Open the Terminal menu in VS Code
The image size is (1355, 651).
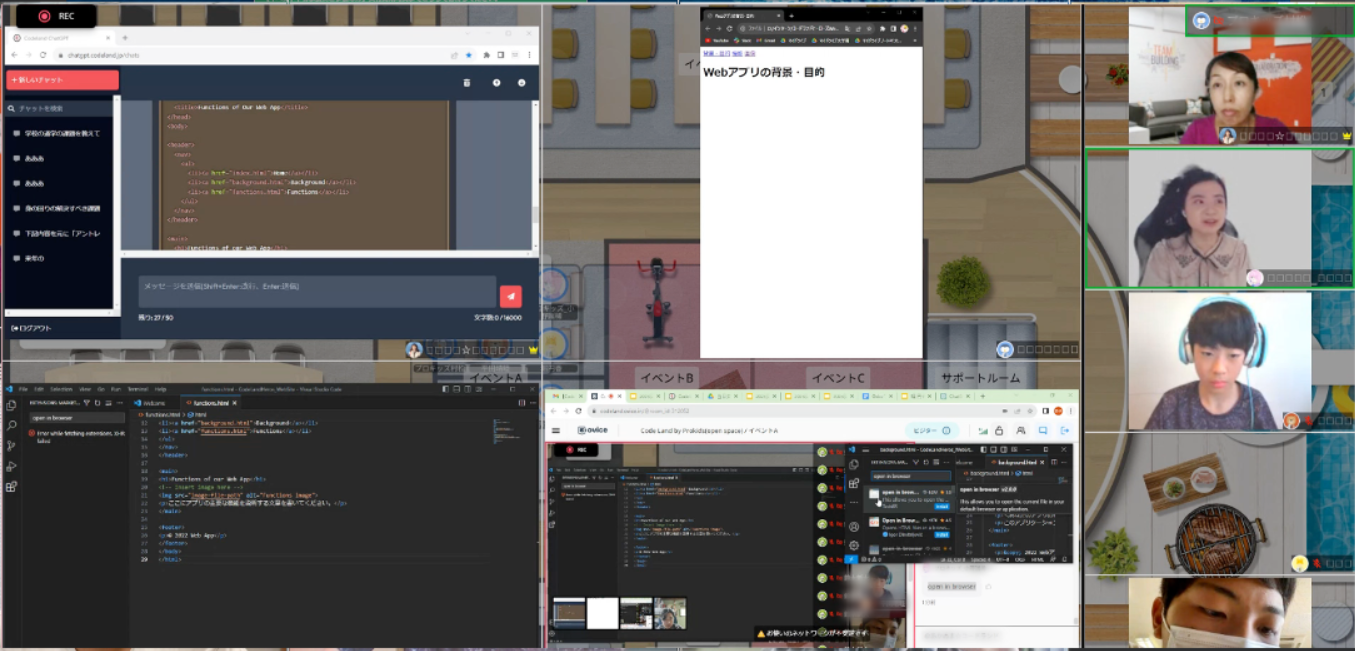tap(136, 388)
